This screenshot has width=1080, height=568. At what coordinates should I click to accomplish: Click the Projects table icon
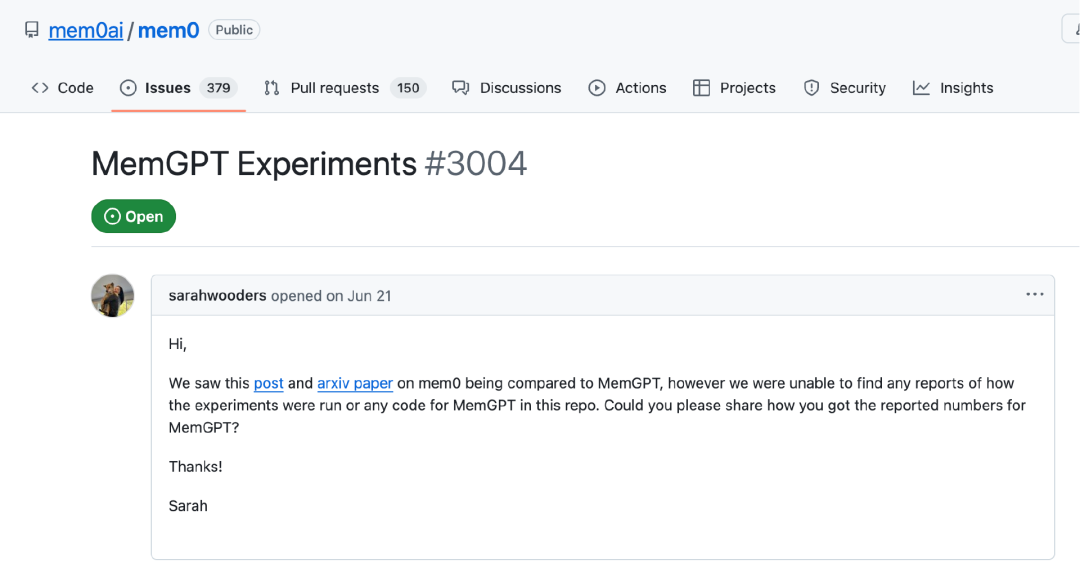(x=701, y=88)
